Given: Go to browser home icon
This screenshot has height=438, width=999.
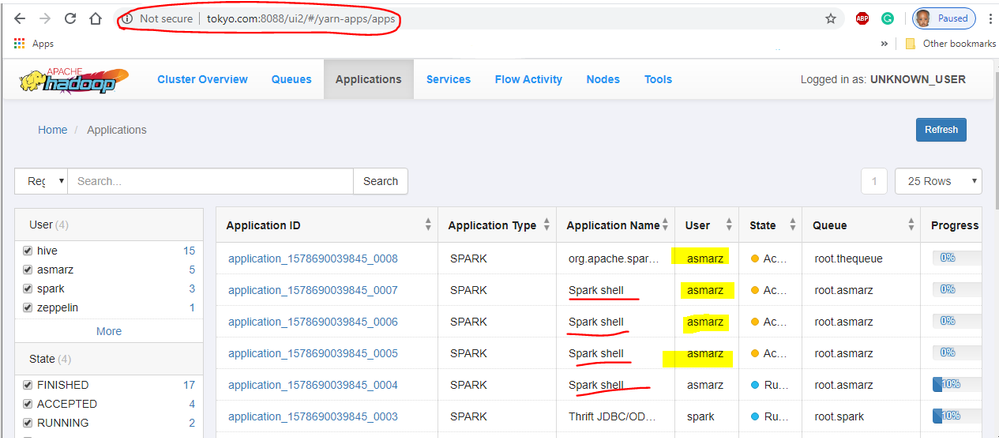Looking at the screenshot, I should [x=95, y=18].
